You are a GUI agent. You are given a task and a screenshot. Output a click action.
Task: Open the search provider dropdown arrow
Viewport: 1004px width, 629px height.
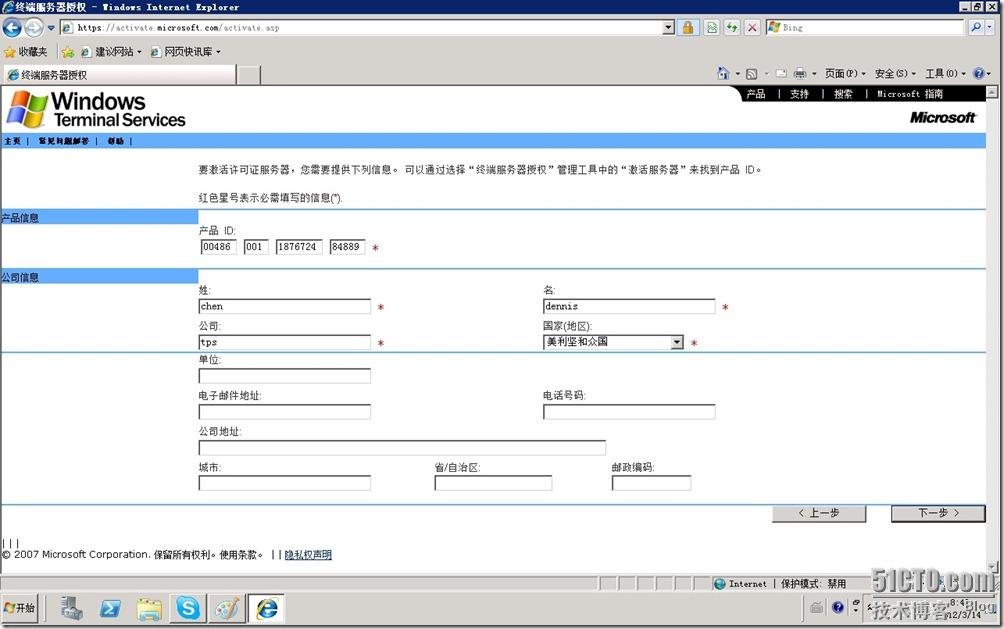[x=990, y=28]
